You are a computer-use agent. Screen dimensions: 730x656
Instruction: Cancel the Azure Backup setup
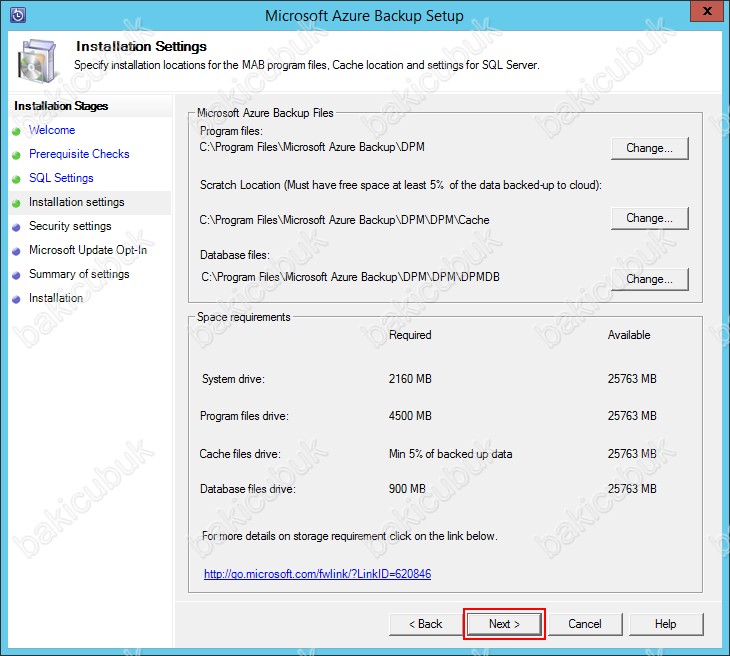(x=585, y=624)
